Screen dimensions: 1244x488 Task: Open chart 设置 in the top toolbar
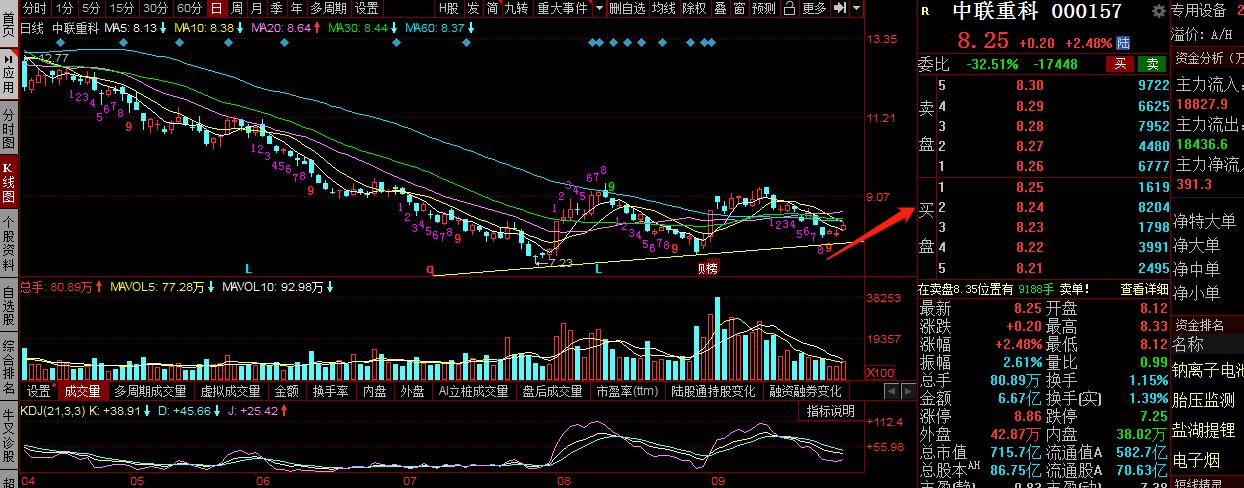(x=367, y=9)
